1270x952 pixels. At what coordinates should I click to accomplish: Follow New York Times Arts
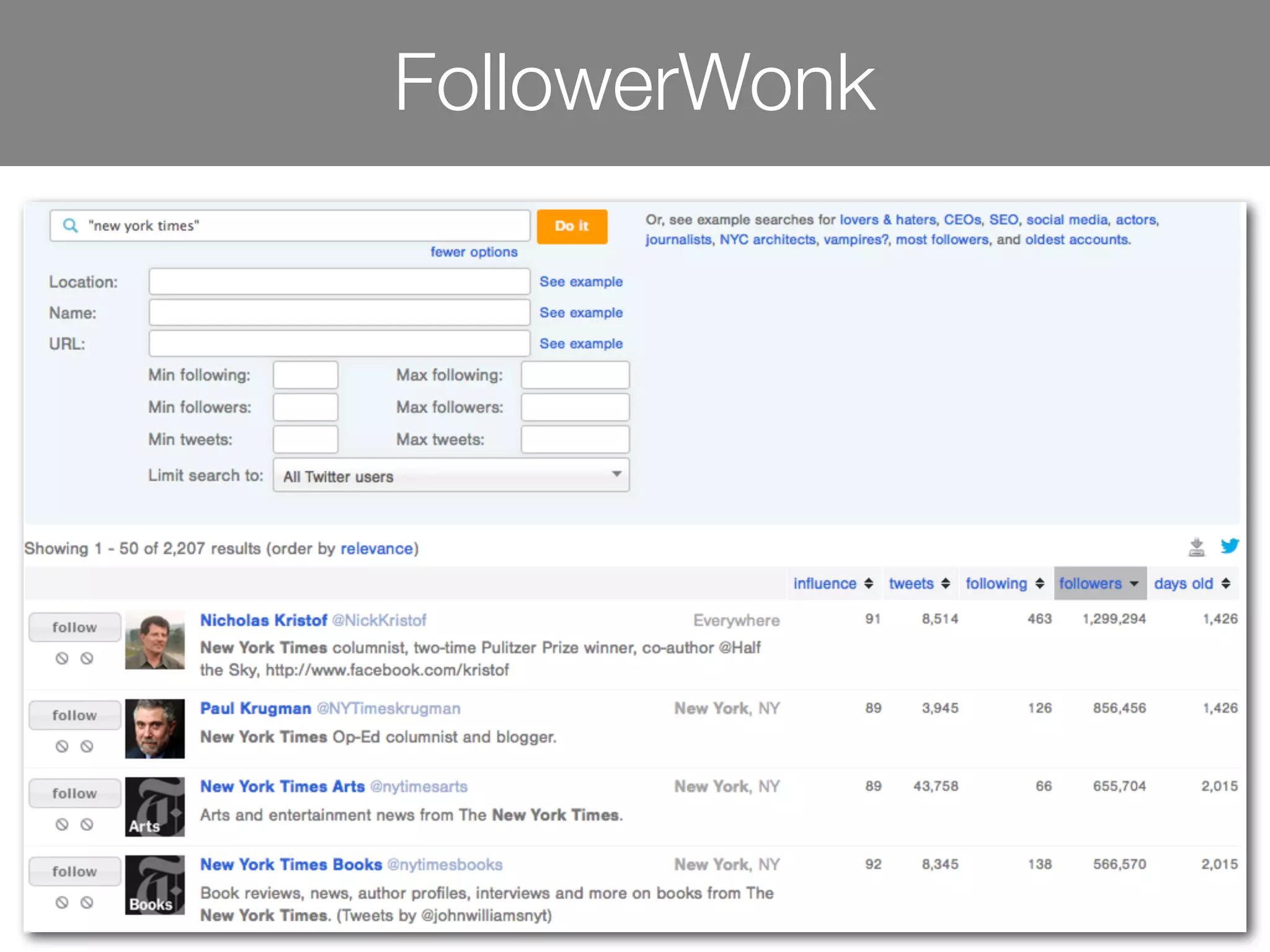coord(74,793)
